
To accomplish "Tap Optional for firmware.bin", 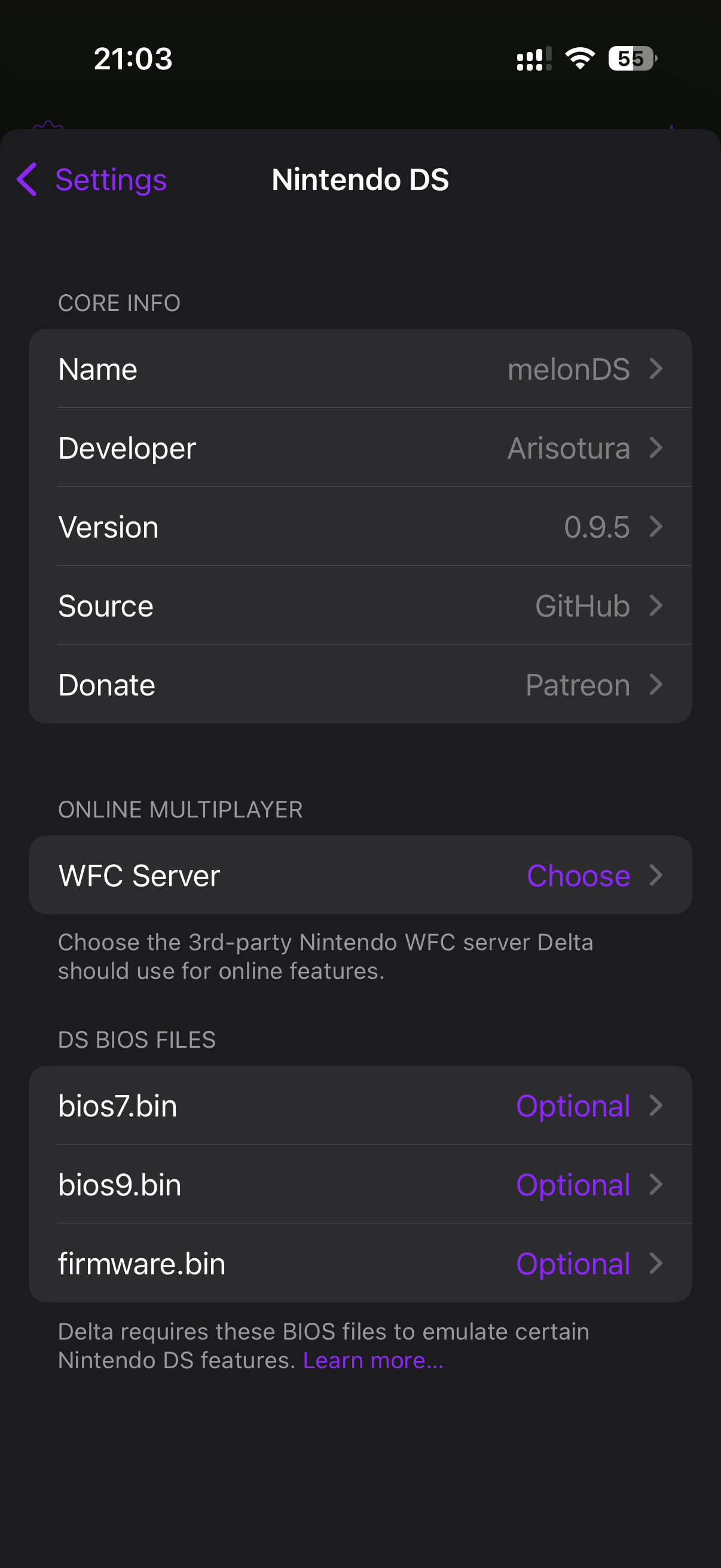I will (x=573, y=1264).
